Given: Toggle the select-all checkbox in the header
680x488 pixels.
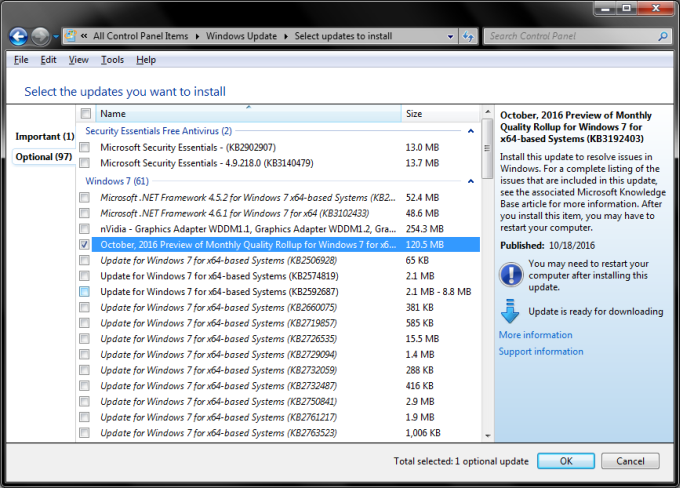Looking at the screenshot, I should click(85, 114).
